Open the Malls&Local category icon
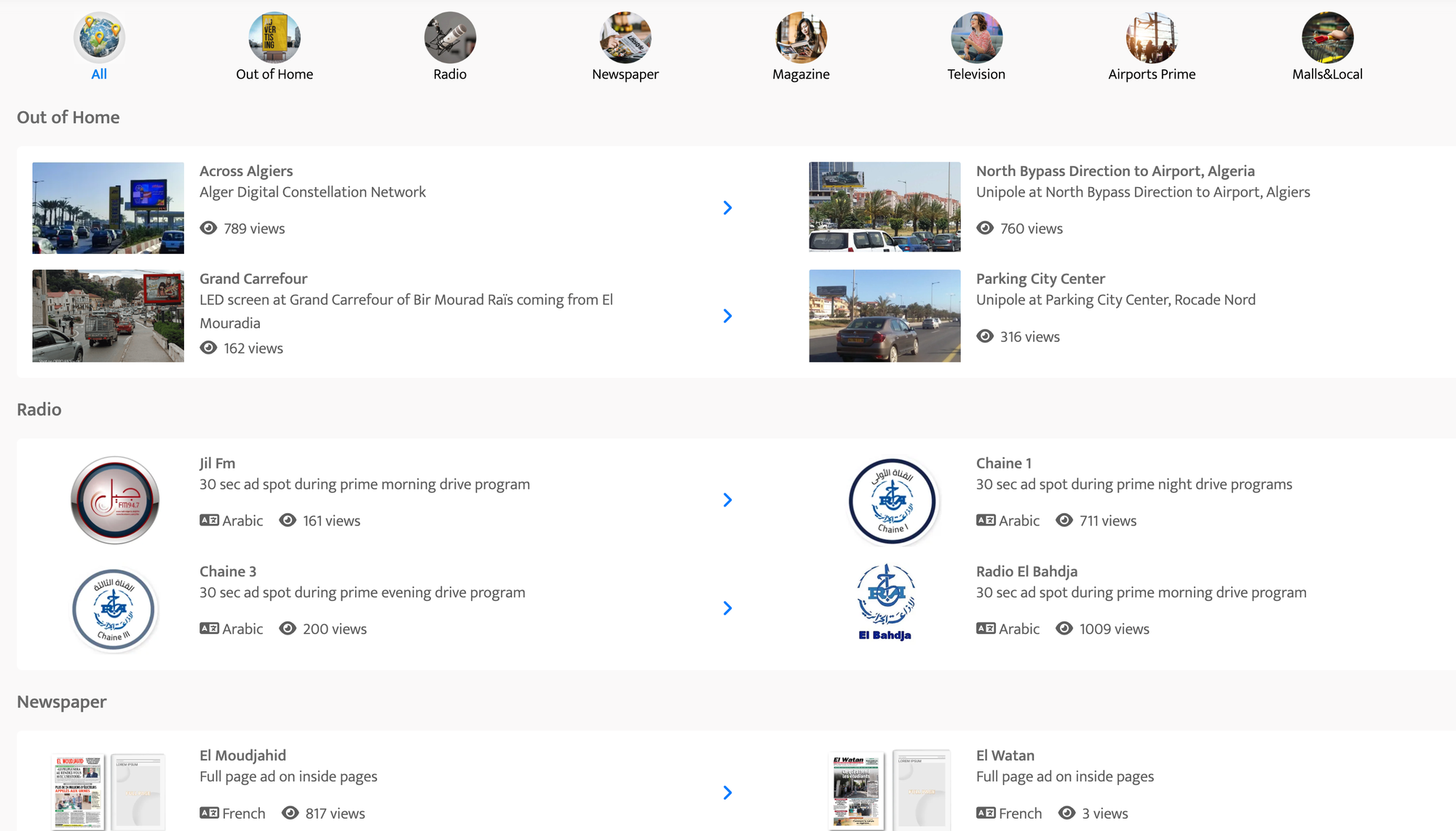The height and width of the screenshot is (831, 1456). [x=1327, y=37]
